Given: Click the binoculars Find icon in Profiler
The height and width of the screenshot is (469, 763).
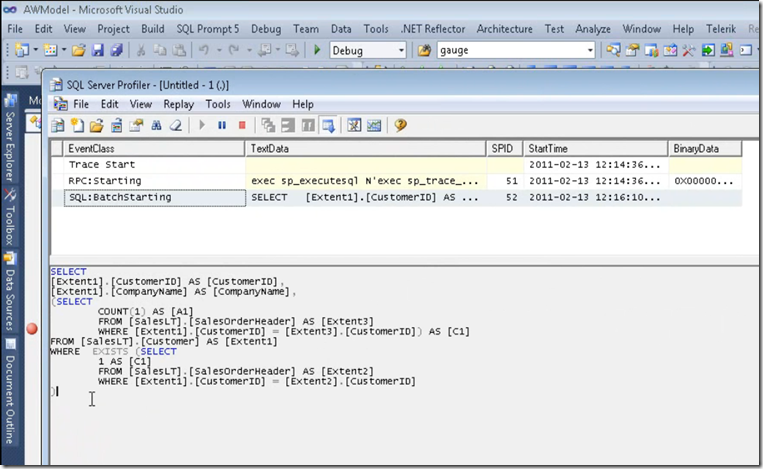Looking at the screenshot, I should point(156,126).
